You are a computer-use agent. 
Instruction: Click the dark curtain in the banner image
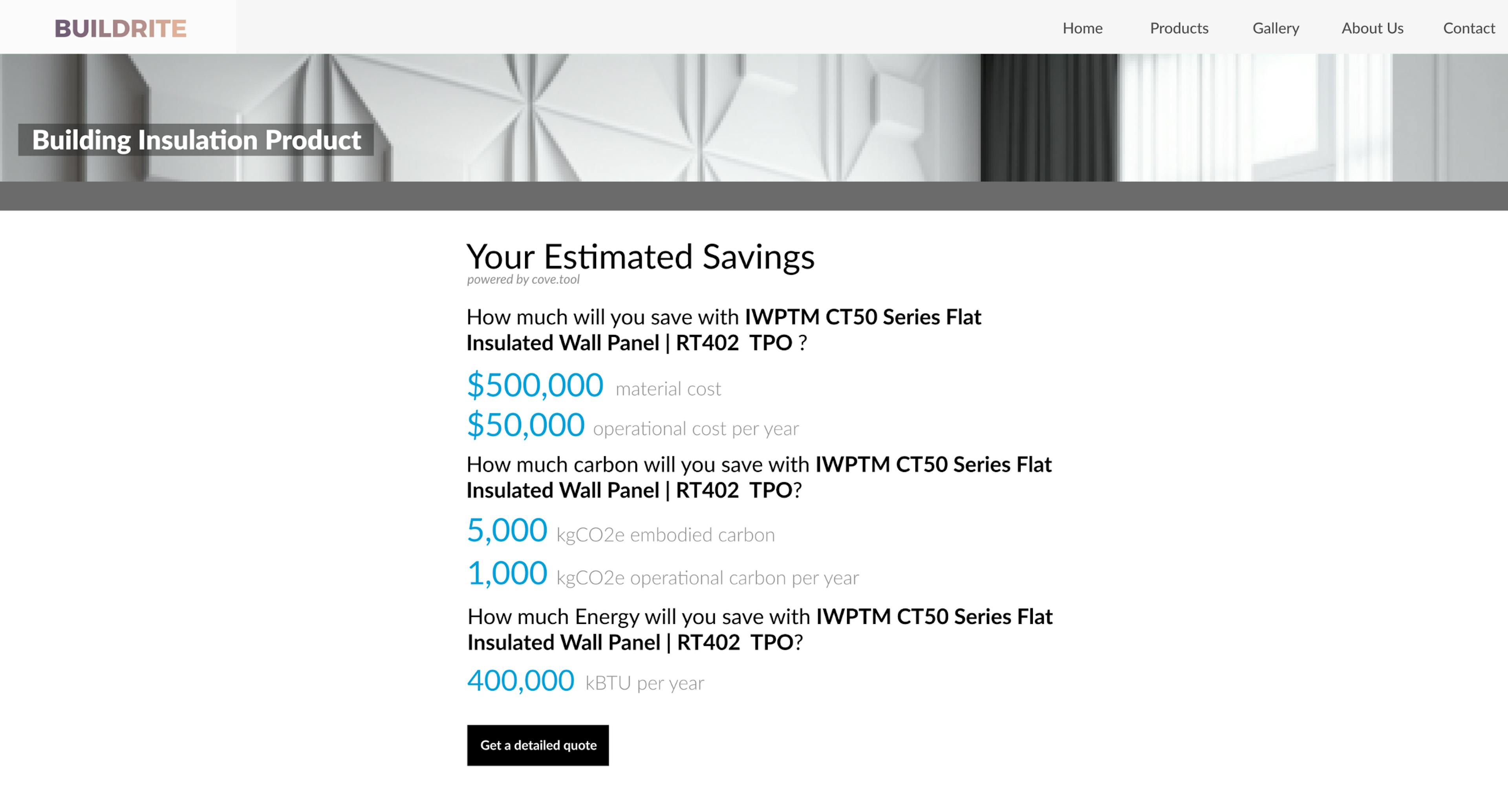pyautogui.click(x=1048, y=117)
